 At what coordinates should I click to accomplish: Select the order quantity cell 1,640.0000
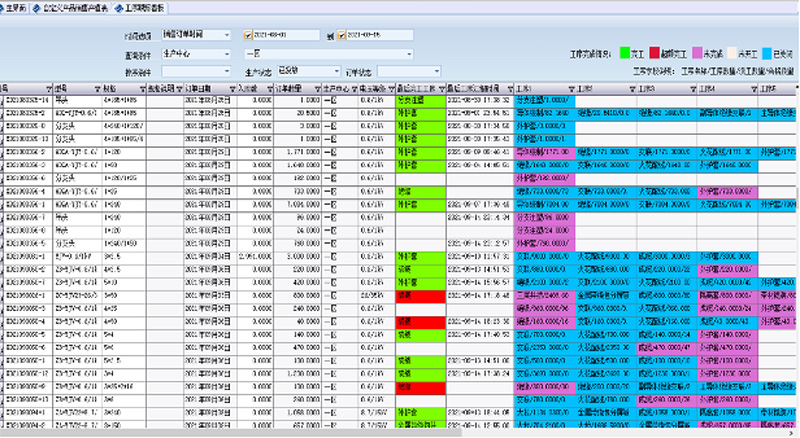pos(297,165)
